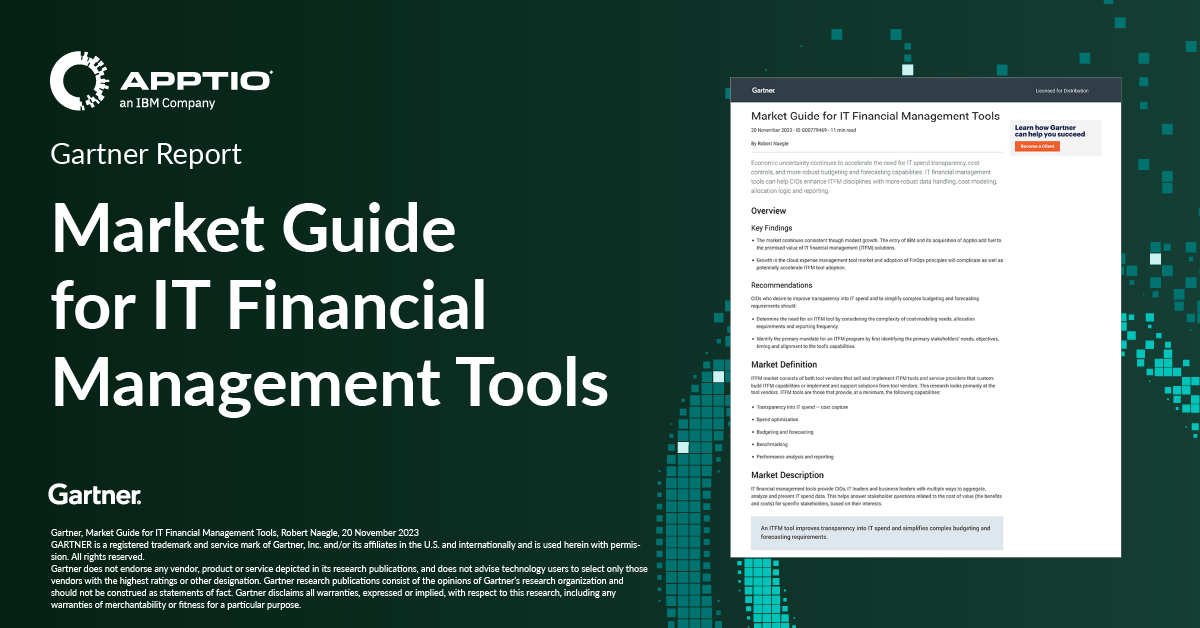Click the Gartner logo in document header
The width and height of the screenshot is (1200, 628).
pos(764,89)
